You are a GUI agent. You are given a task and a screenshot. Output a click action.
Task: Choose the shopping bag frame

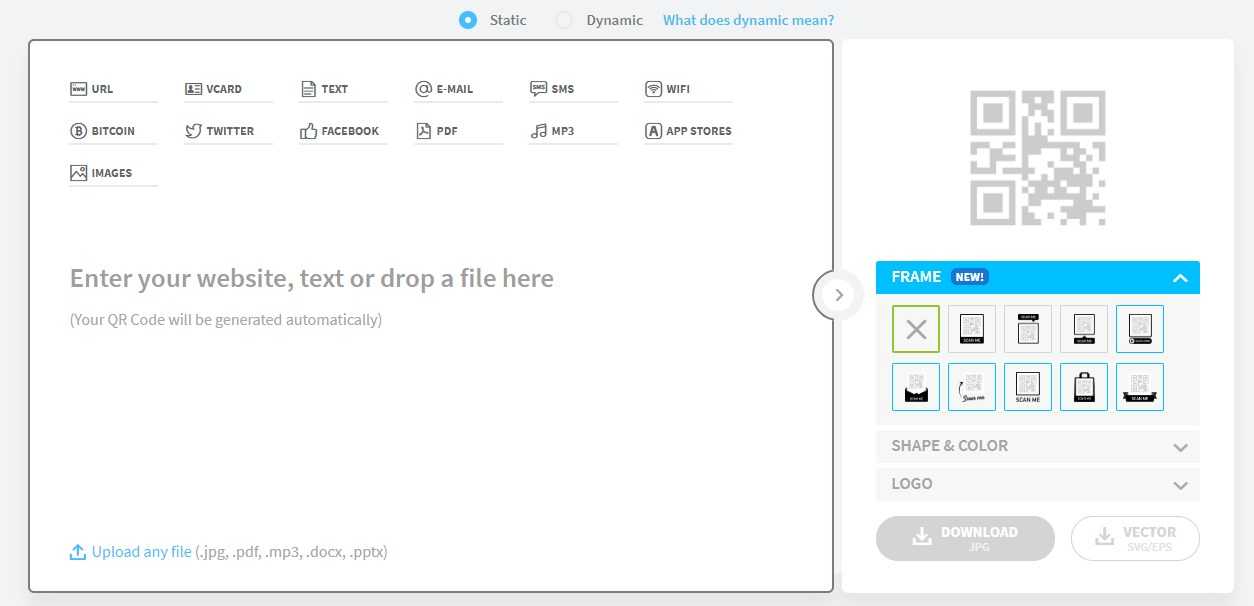tap(1083, 387)
